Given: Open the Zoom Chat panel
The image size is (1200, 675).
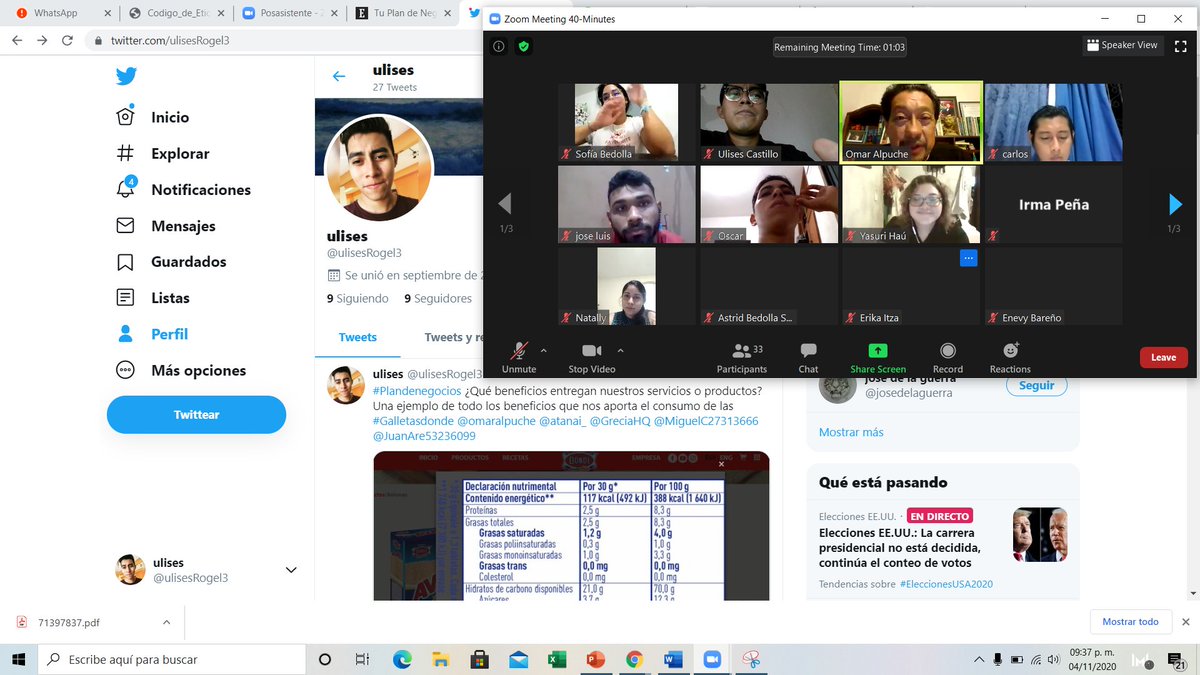Looking at the screenshot, I should 807,356.
